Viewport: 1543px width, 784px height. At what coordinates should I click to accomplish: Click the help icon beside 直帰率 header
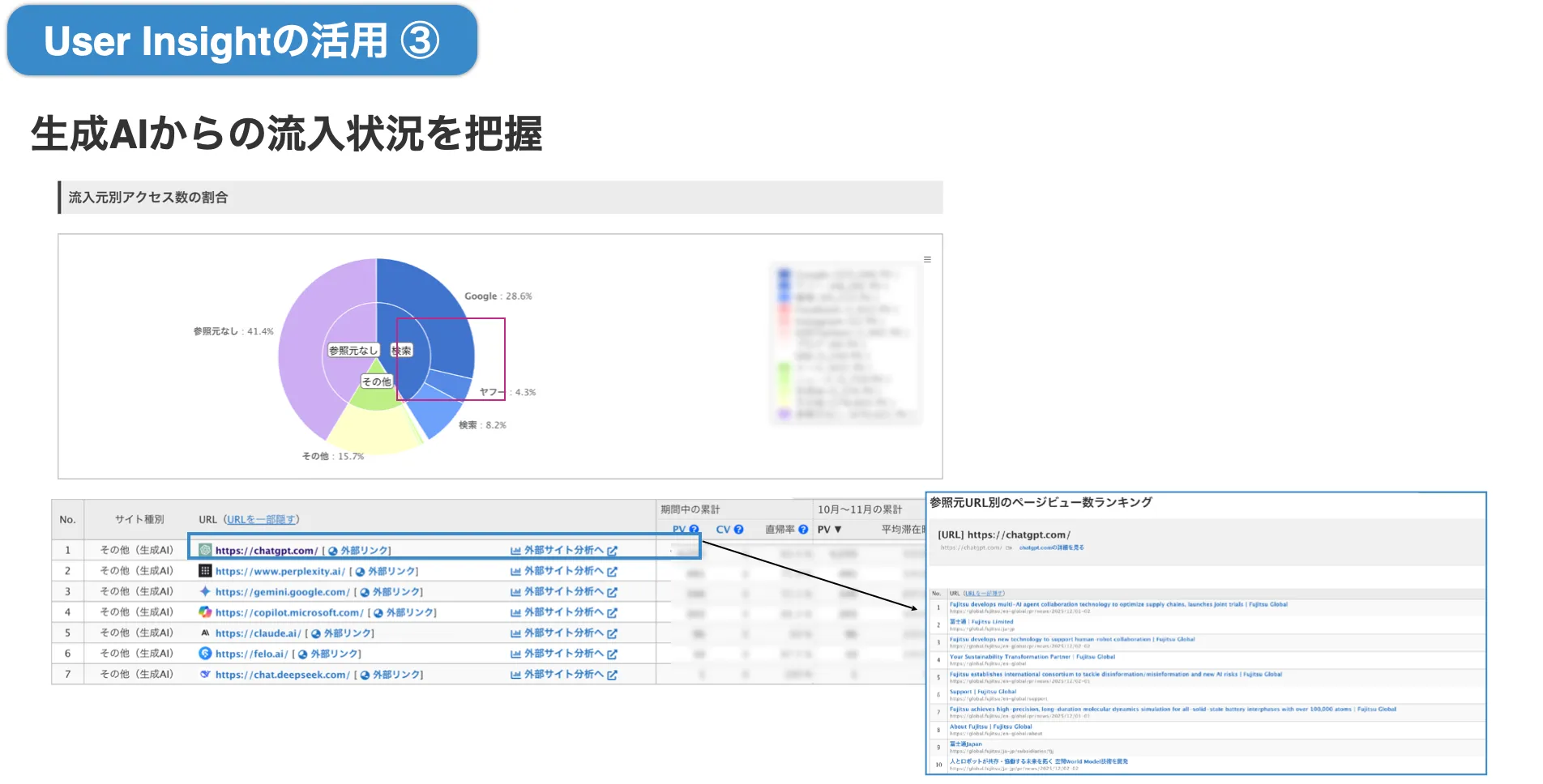pyautogui.click(x=803, y=530)
